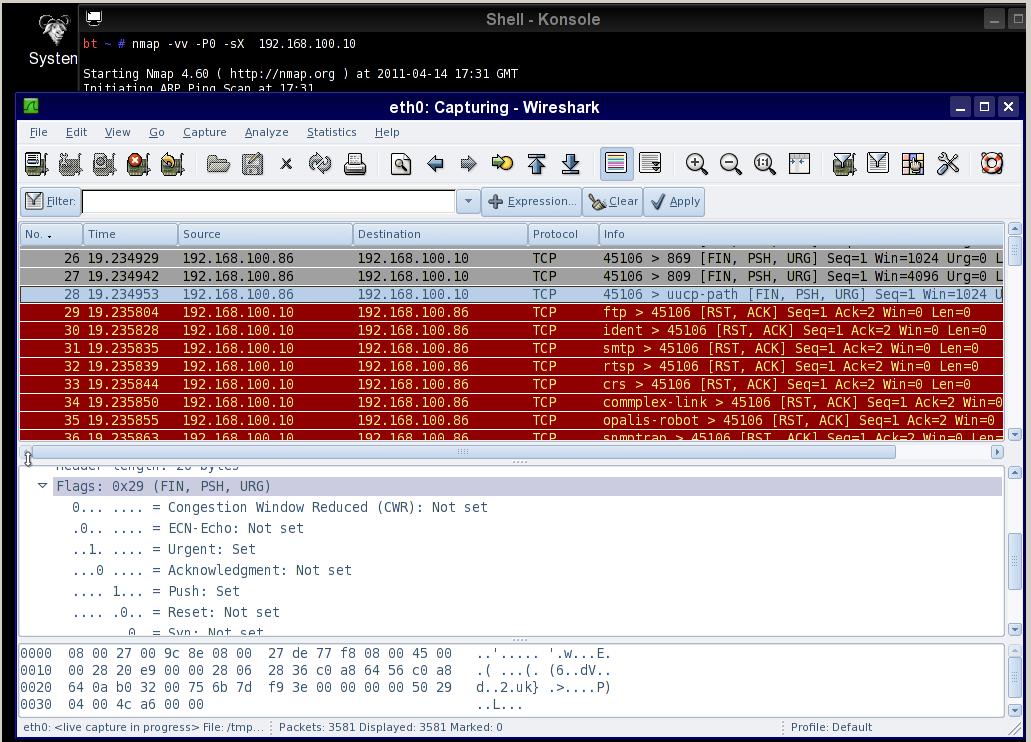Go to packet number icon
Viewport: 1031px width, 742px height.
[x=502, y=164]
